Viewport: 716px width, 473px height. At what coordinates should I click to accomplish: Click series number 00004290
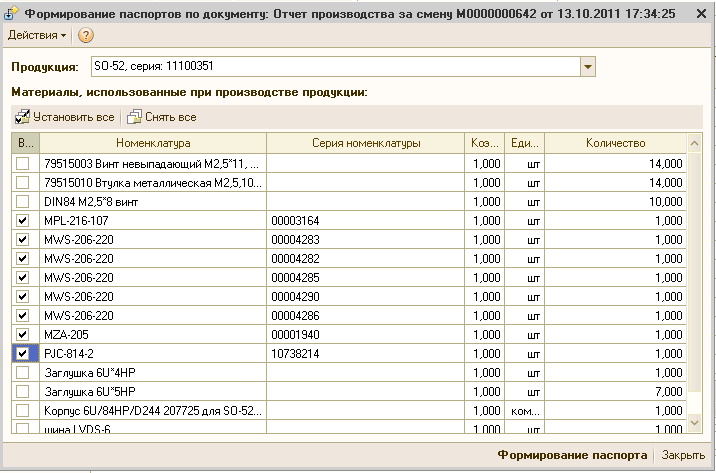point(295,297)
